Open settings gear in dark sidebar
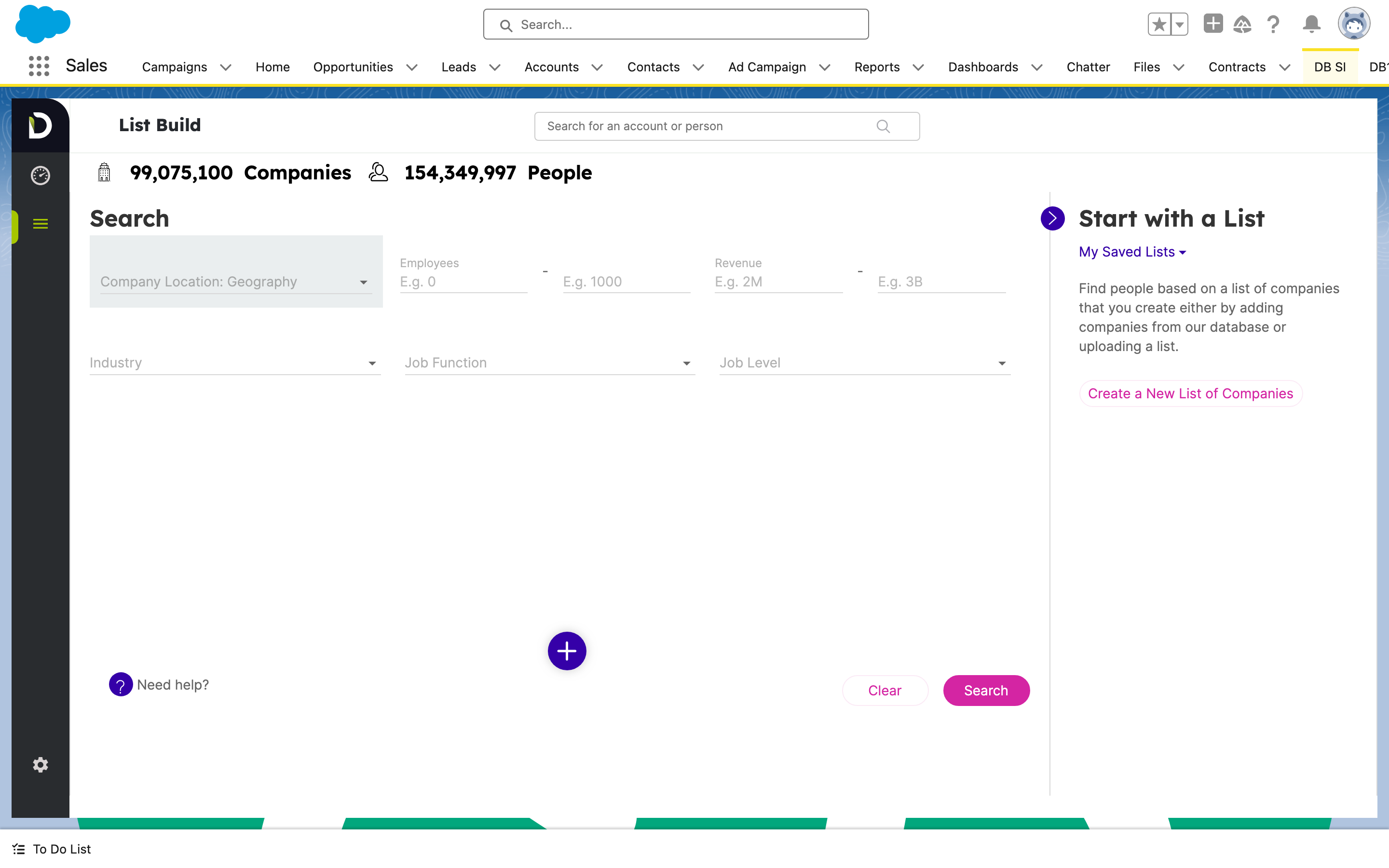Screen dimensions: 1389x868 40,765
